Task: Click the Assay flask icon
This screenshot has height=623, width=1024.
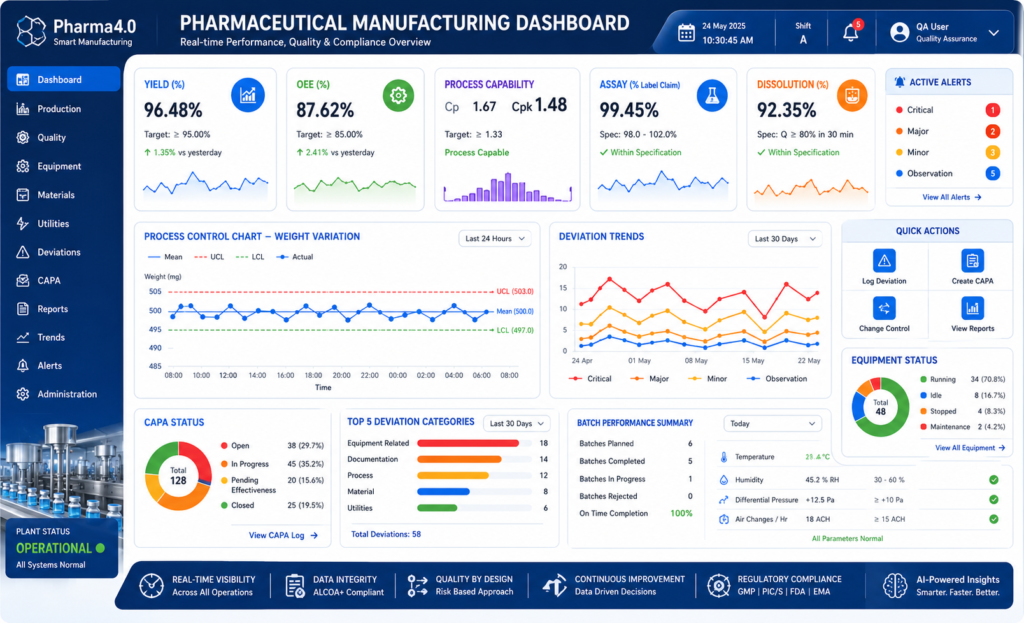Action: pos(712,95)
